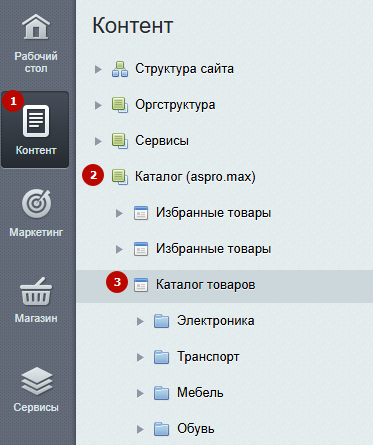Open the Маркетинг target icon
Screen dimensions: 373x445
36,204
